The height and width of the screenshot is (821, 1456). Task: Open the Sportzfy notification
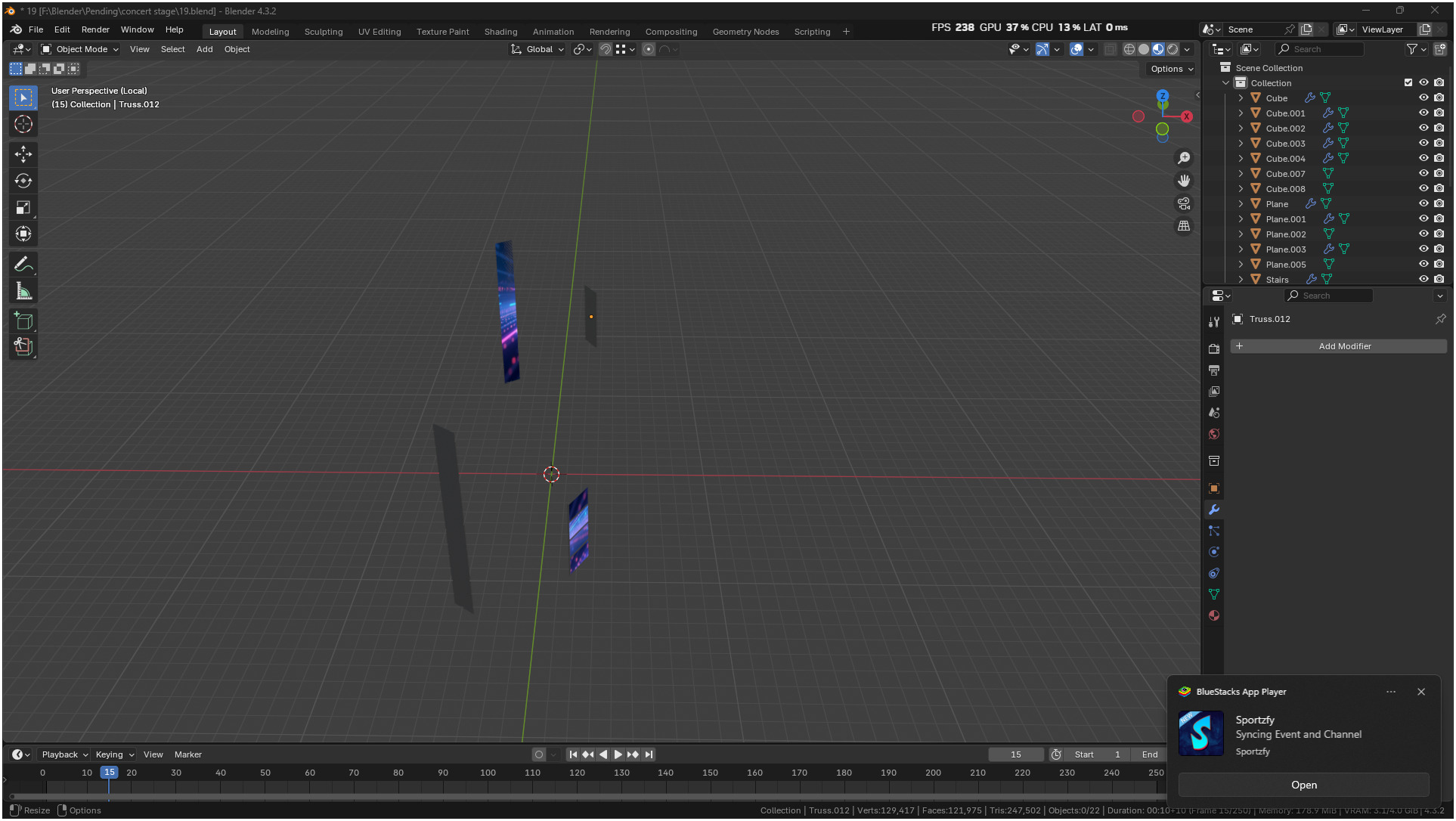pyautogui.click(x=1303, y=785)
